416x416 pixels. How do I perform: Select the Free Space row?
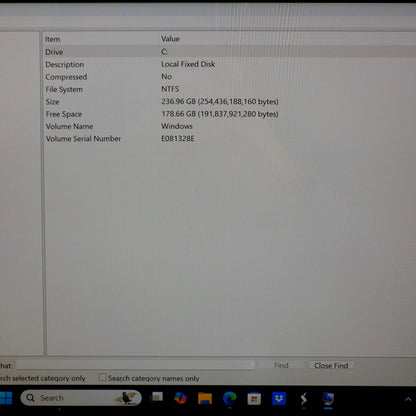(229, 114)
